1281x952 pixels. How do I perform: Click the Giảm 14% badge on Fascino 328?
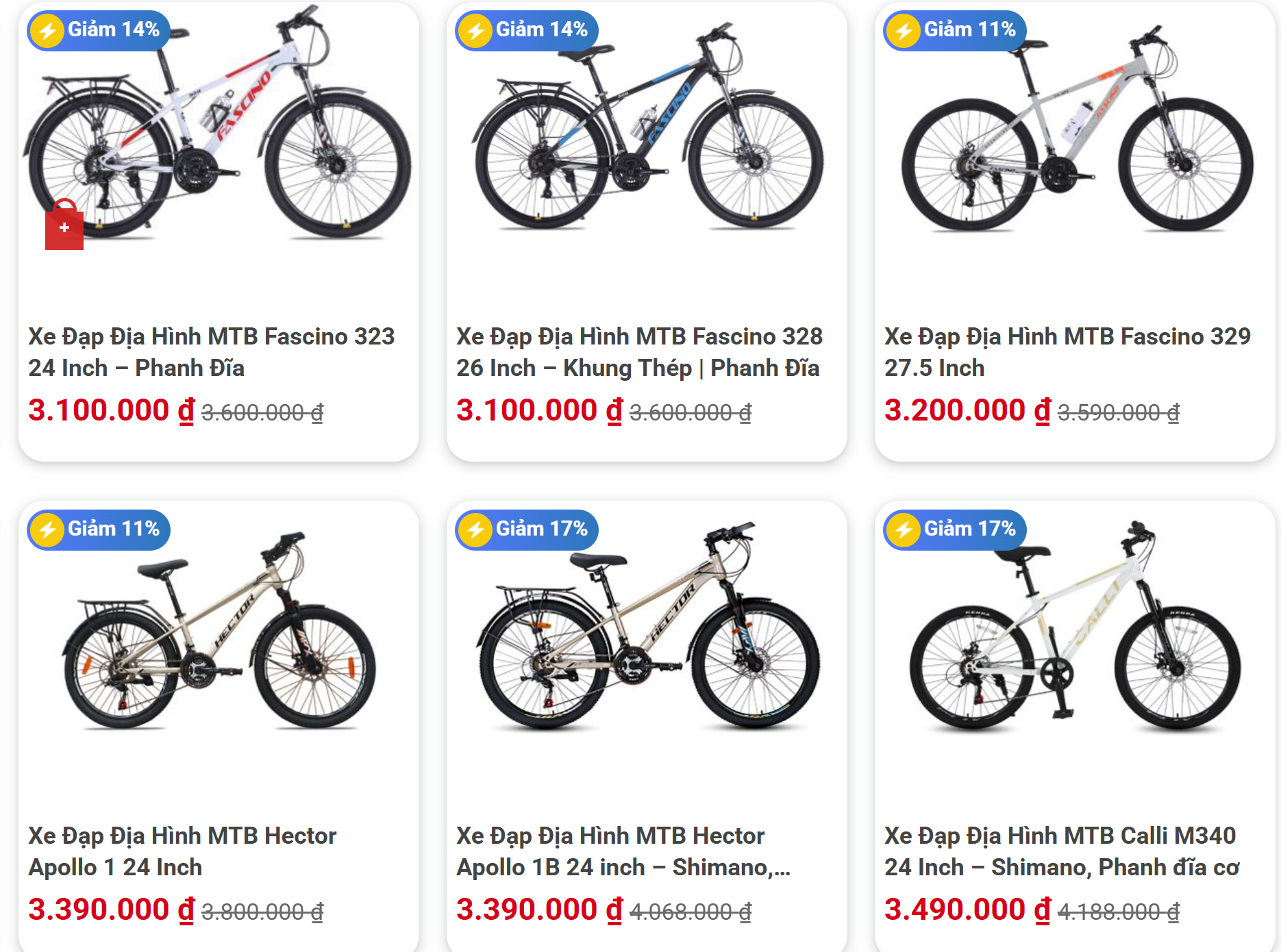point(527,30)
